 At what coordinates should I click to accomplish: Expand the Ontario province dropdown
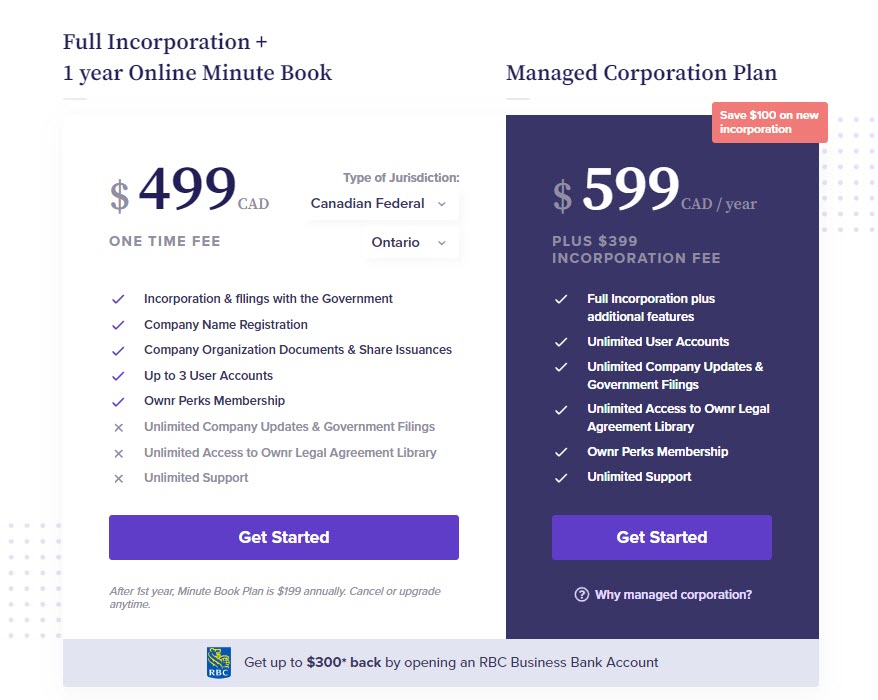tap(410, 243)
